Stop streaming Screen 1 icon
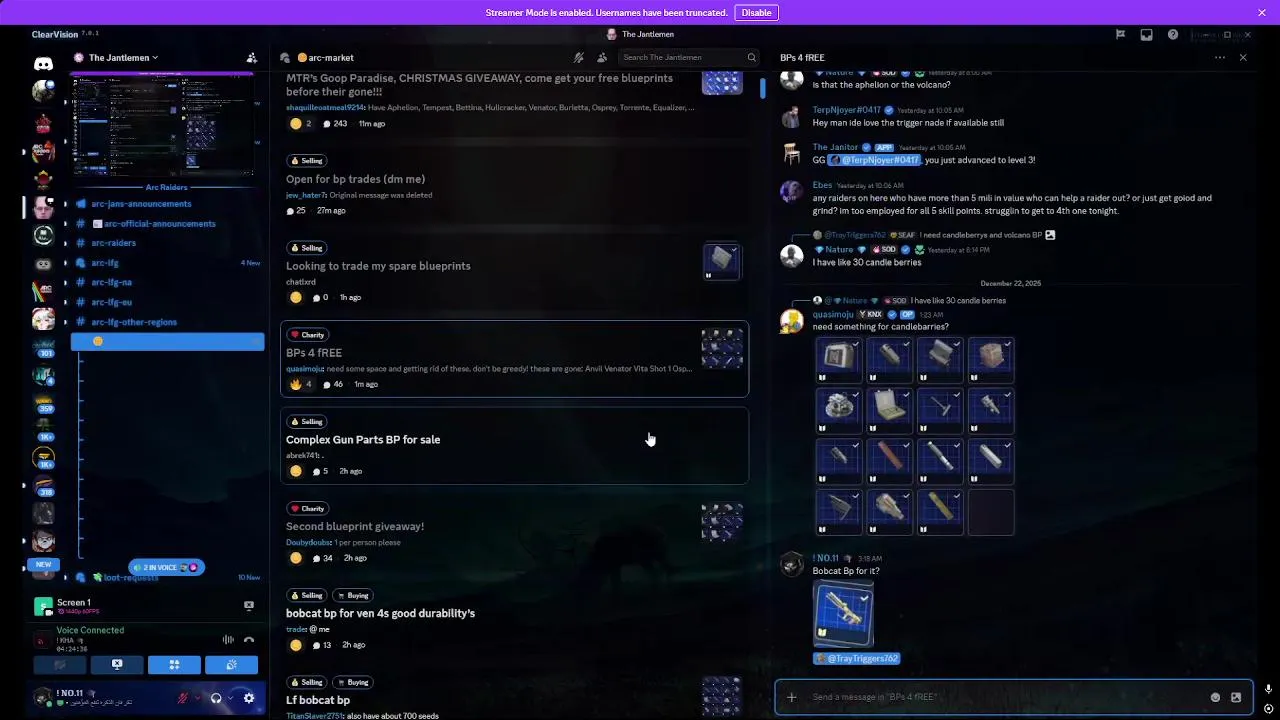 249,605
